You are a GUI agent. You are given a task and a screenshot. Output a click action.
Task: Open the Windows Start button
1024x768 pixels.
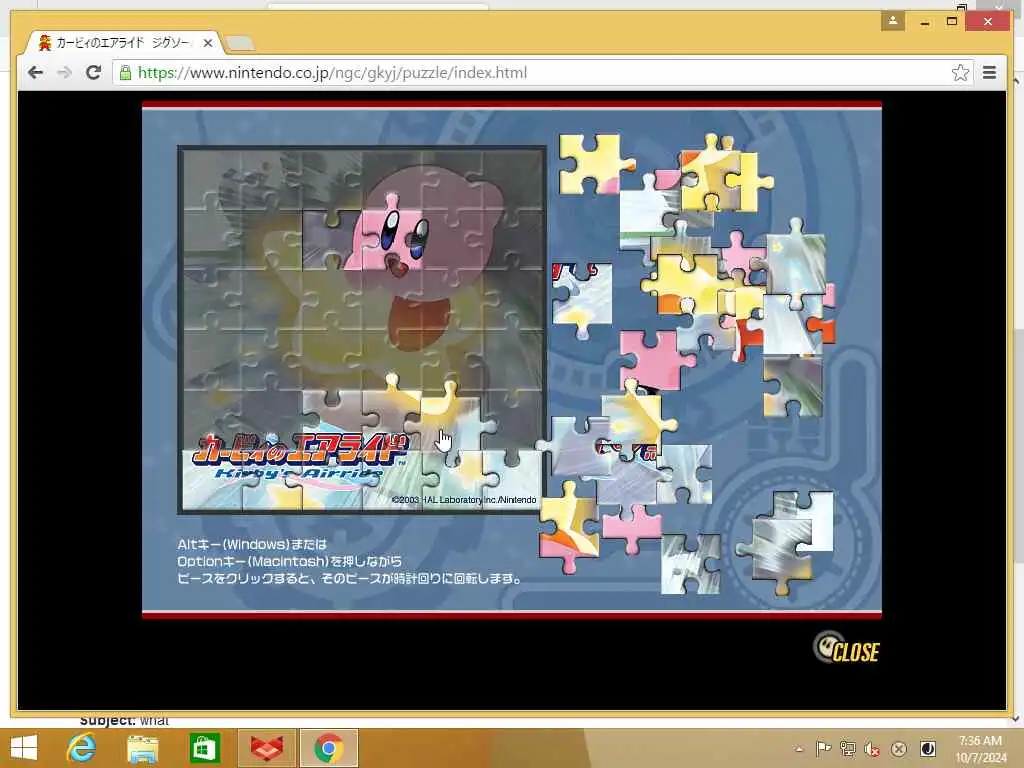point(24,748)
